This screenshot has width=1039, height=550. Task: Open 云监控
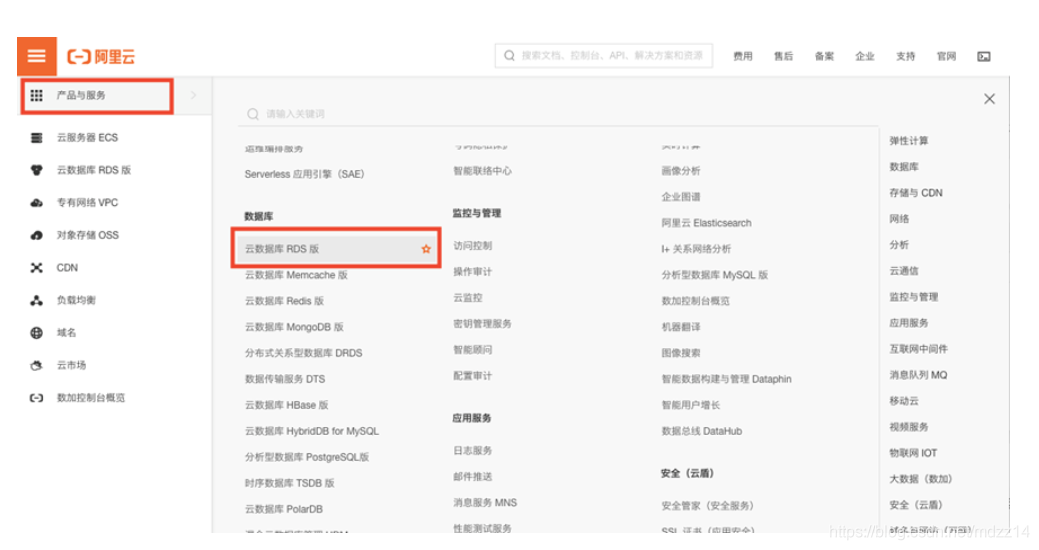(x=468, y=298)
